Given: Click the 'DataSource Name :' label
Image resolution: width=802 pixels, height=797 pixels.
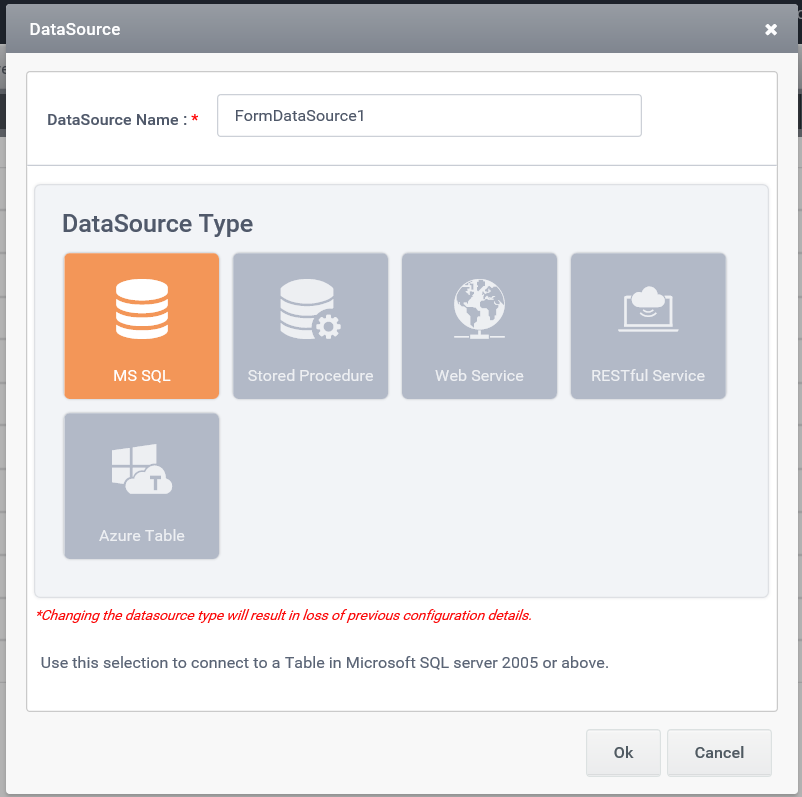Looking at the screenshot, I should [117, 120].
